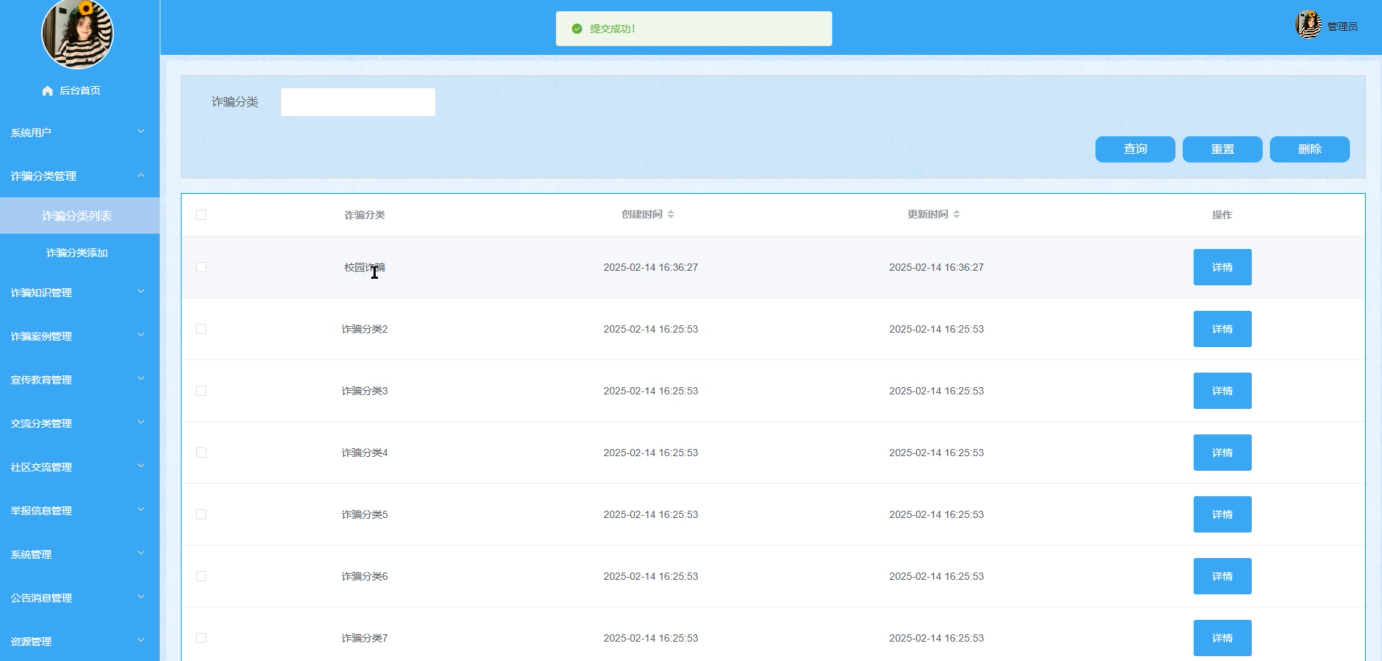Click the 删除 delete button
This screenshot has width=1382, height=661.
tap(1310, 149)
